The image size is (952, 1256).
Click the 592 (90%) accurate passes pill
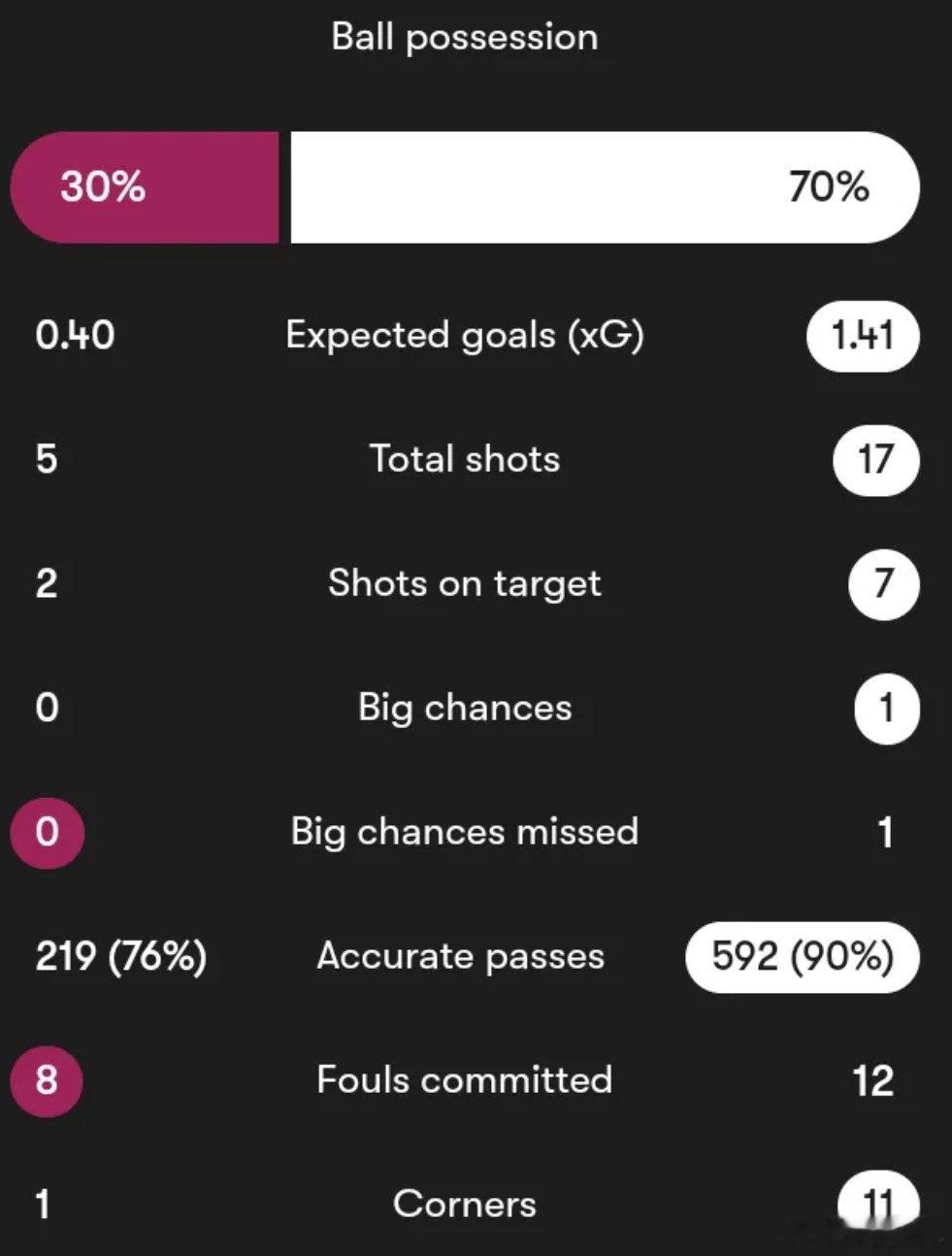(x=803, y=957)
